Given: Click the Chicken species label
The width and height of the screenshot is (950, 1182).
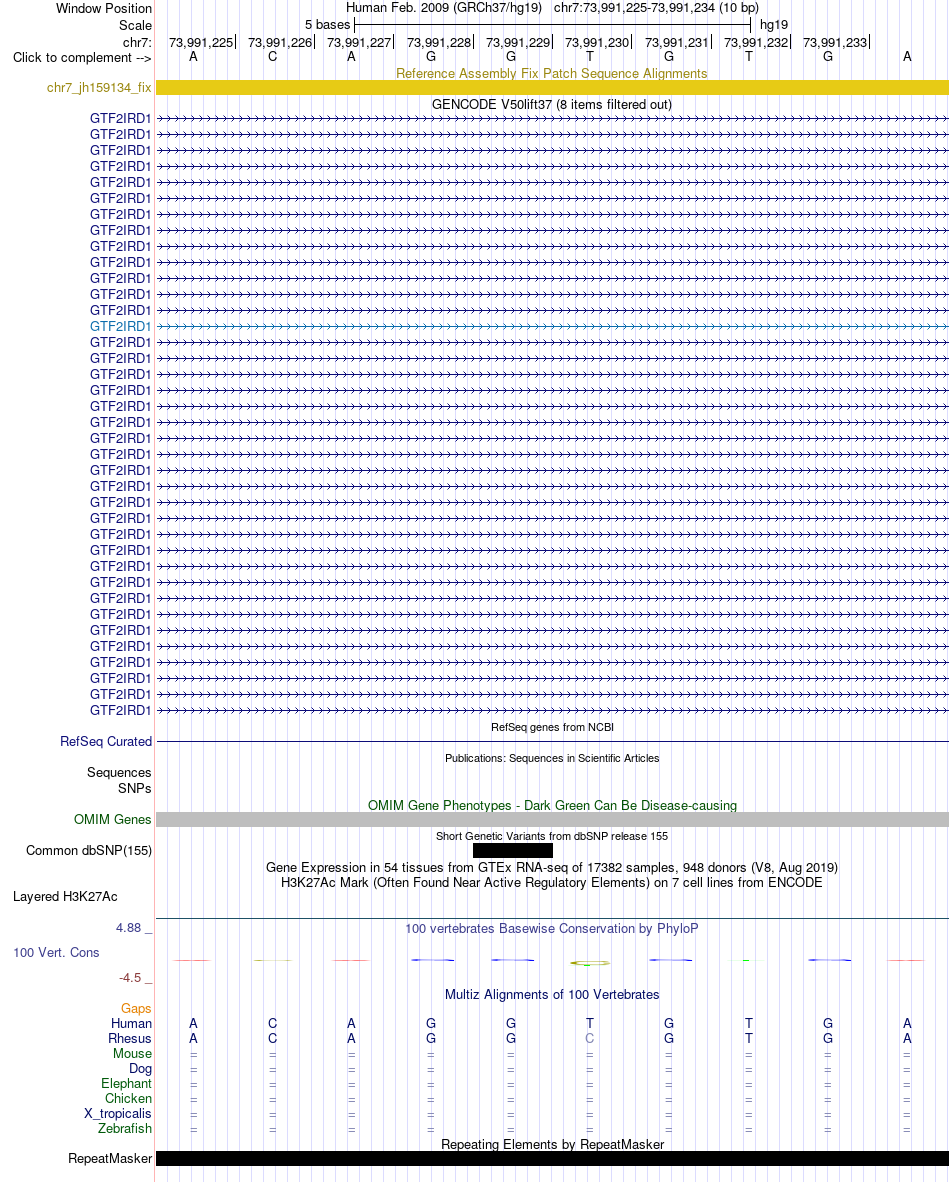Looking at the screenshot, I should [x=128, y=1099].
